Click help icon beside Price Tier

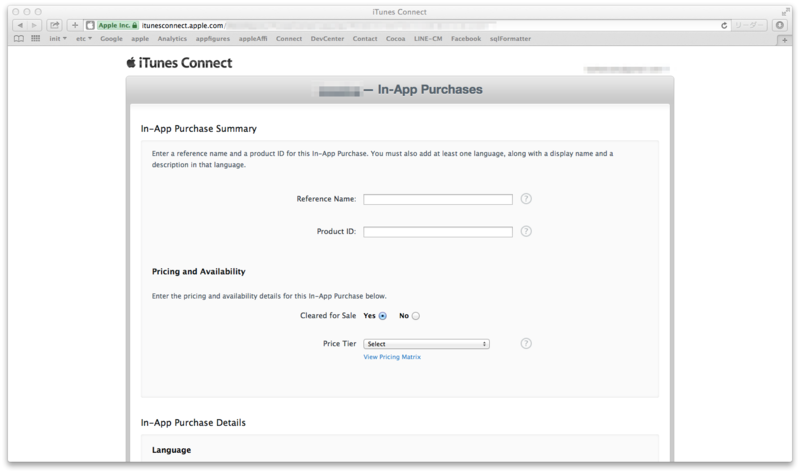click(526, 343)
